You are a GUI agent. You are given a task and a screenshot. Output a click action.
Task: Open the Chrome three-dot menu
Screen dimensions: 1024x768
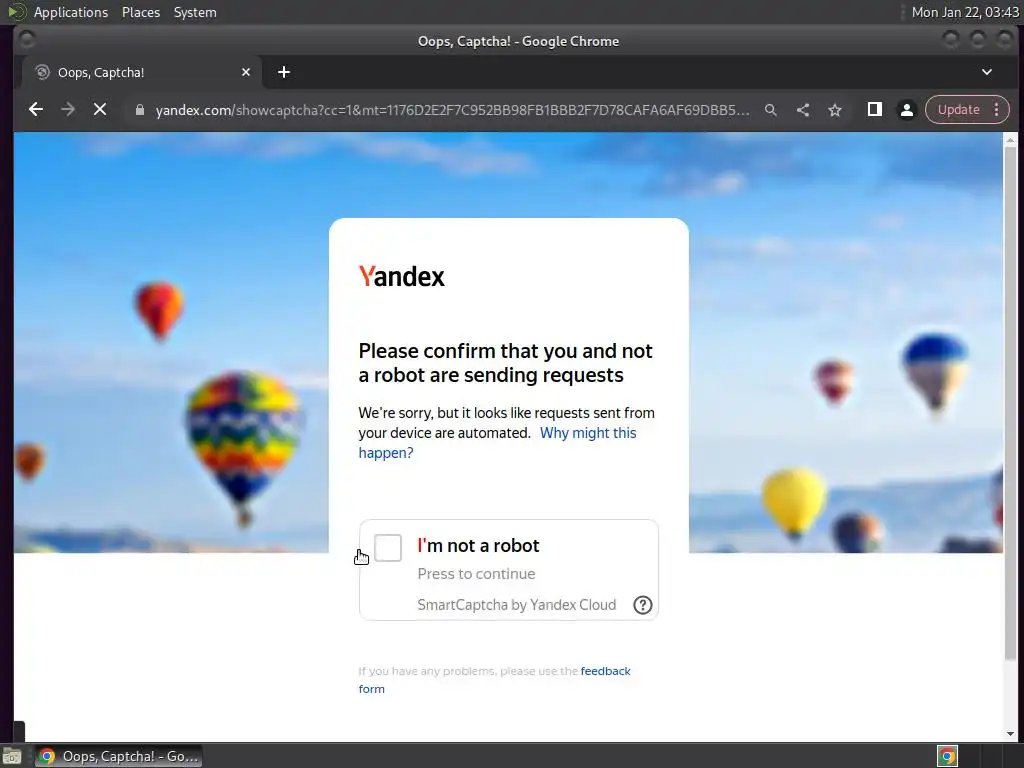pyautogui.click(x=997, y=110)
